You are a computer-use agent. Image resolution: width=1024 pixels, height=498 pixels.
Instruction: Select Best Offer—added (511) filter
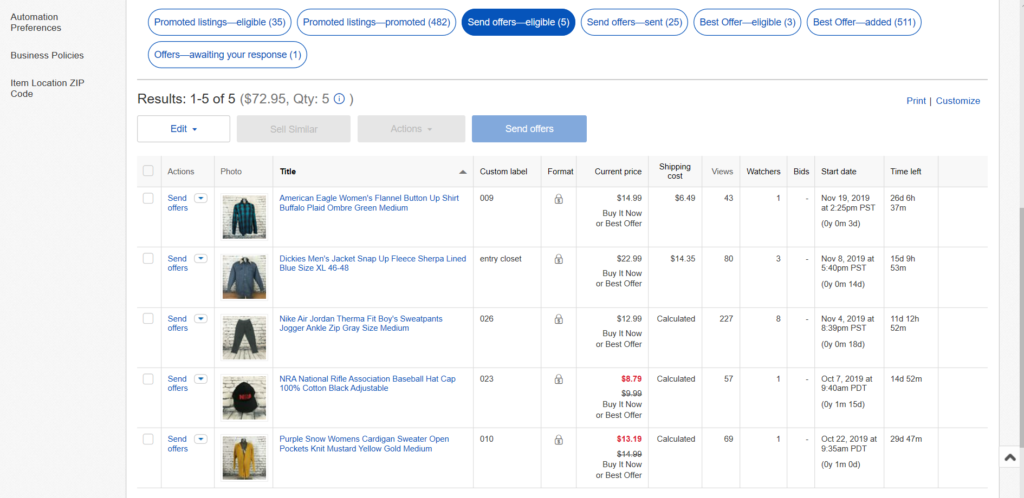coord(864,22)
